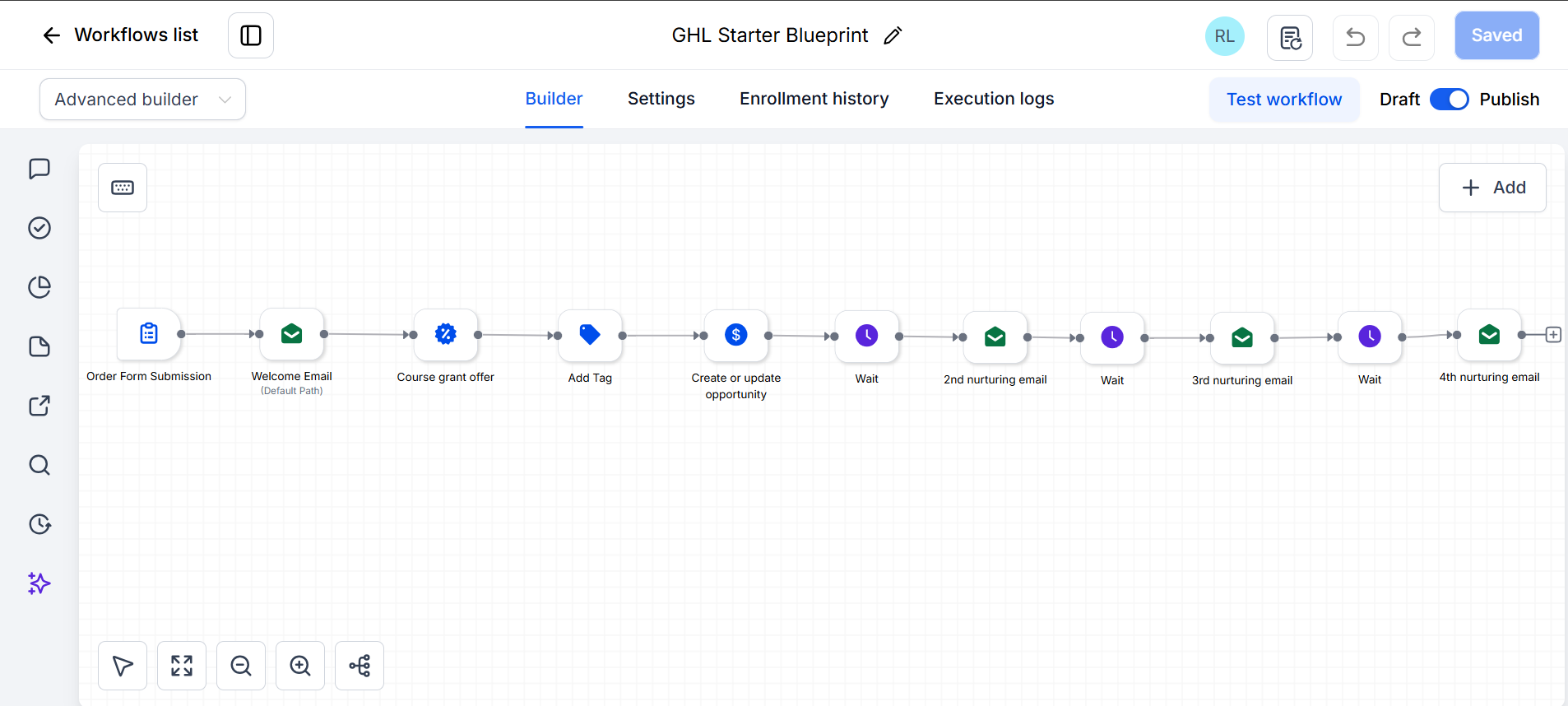Image resolution: width=1568 pixels, height=706 pixels.
Task: Add step after 4th nurturing email
Action: tap(1553, 335)
